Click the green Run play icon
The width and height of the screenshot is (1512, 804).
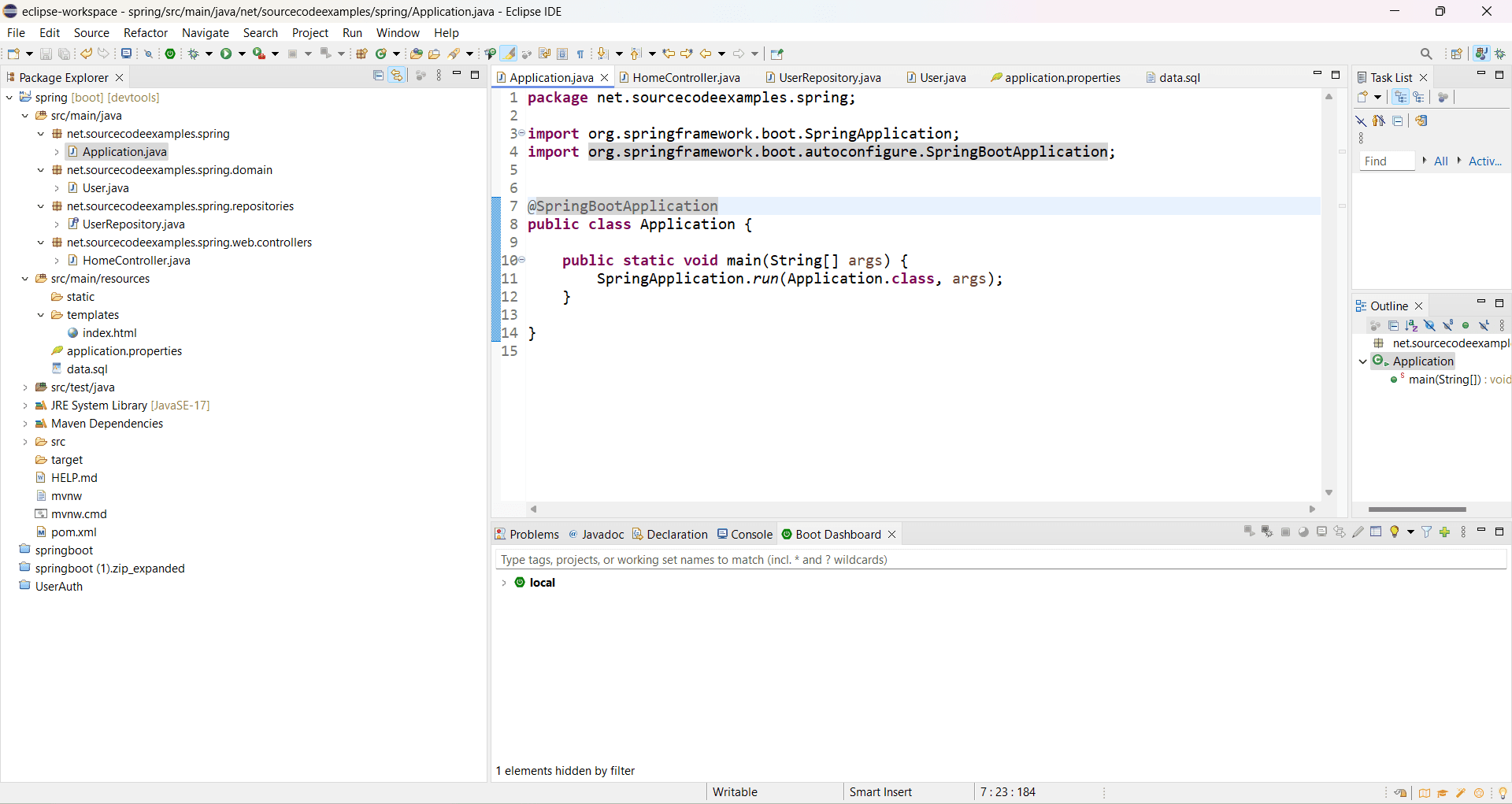226,54
